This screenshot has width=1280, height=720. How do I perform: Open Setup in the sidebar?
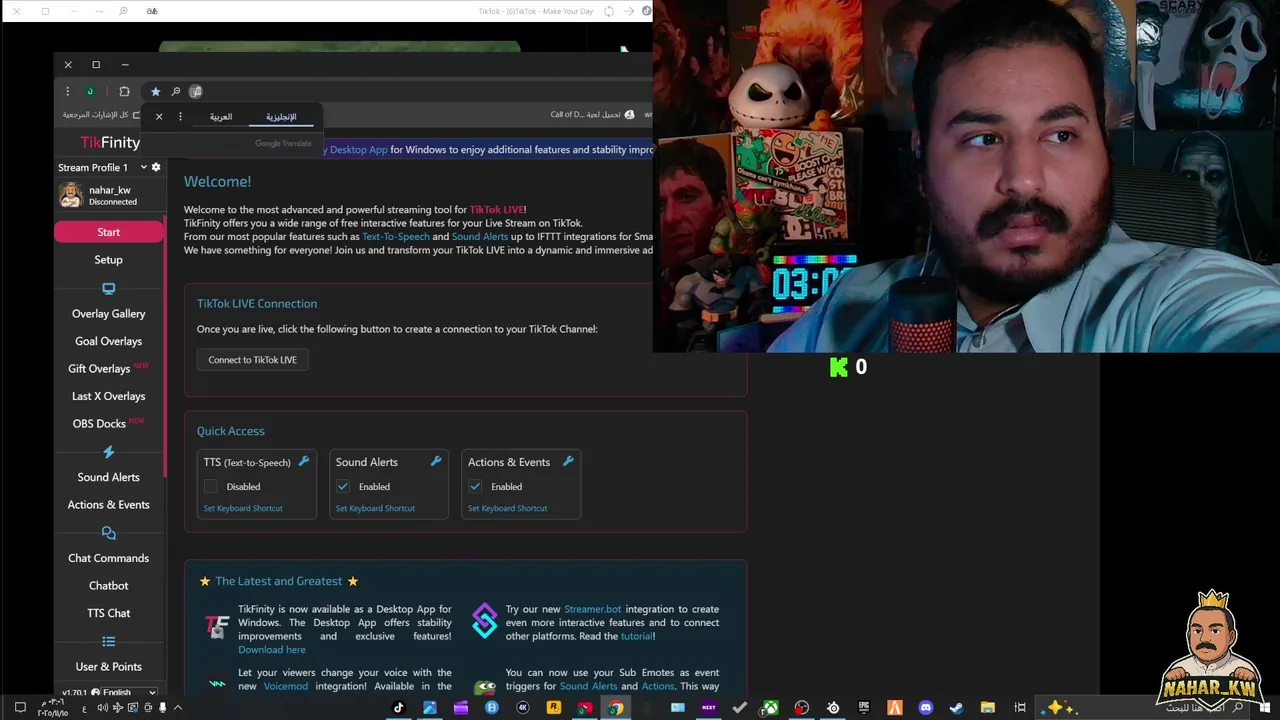pyautogui.click(x=109, y=260)
